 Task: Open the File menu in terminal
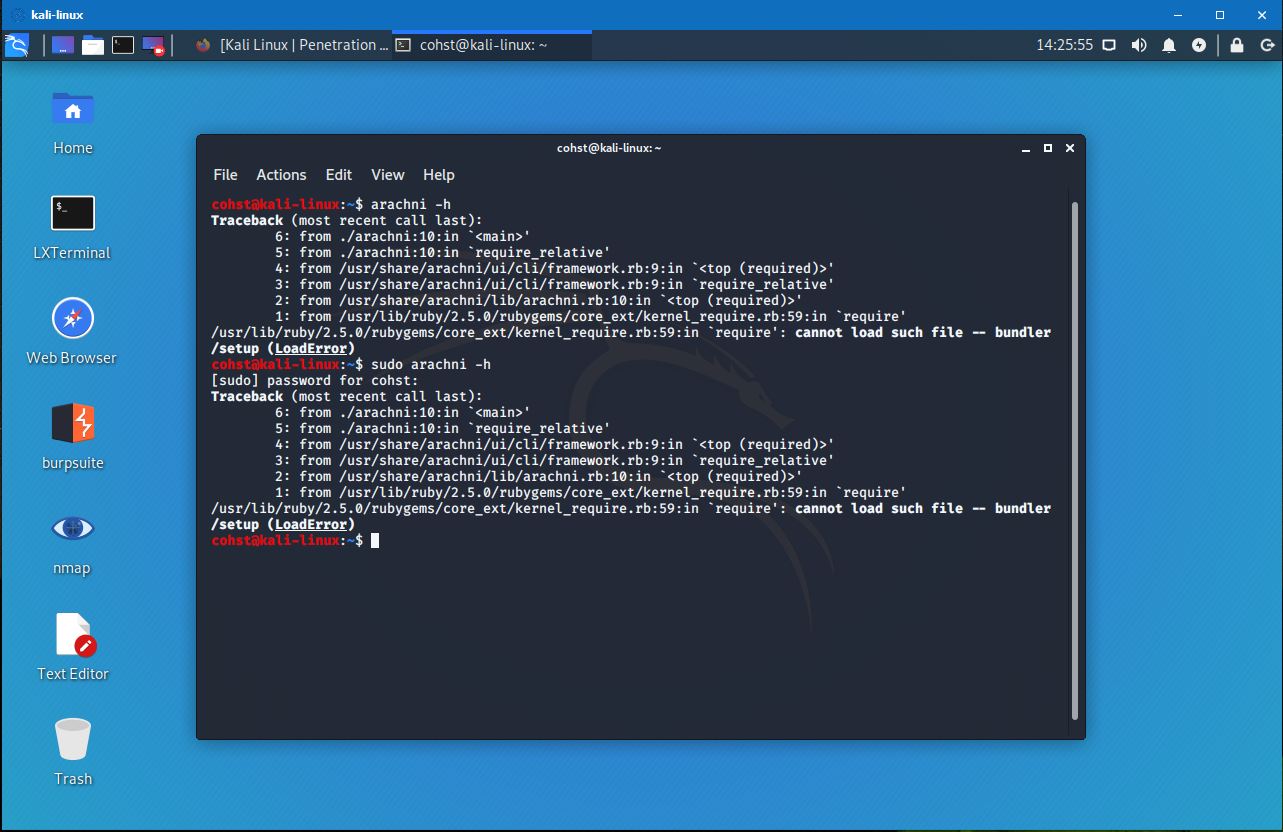pos(225,175)
